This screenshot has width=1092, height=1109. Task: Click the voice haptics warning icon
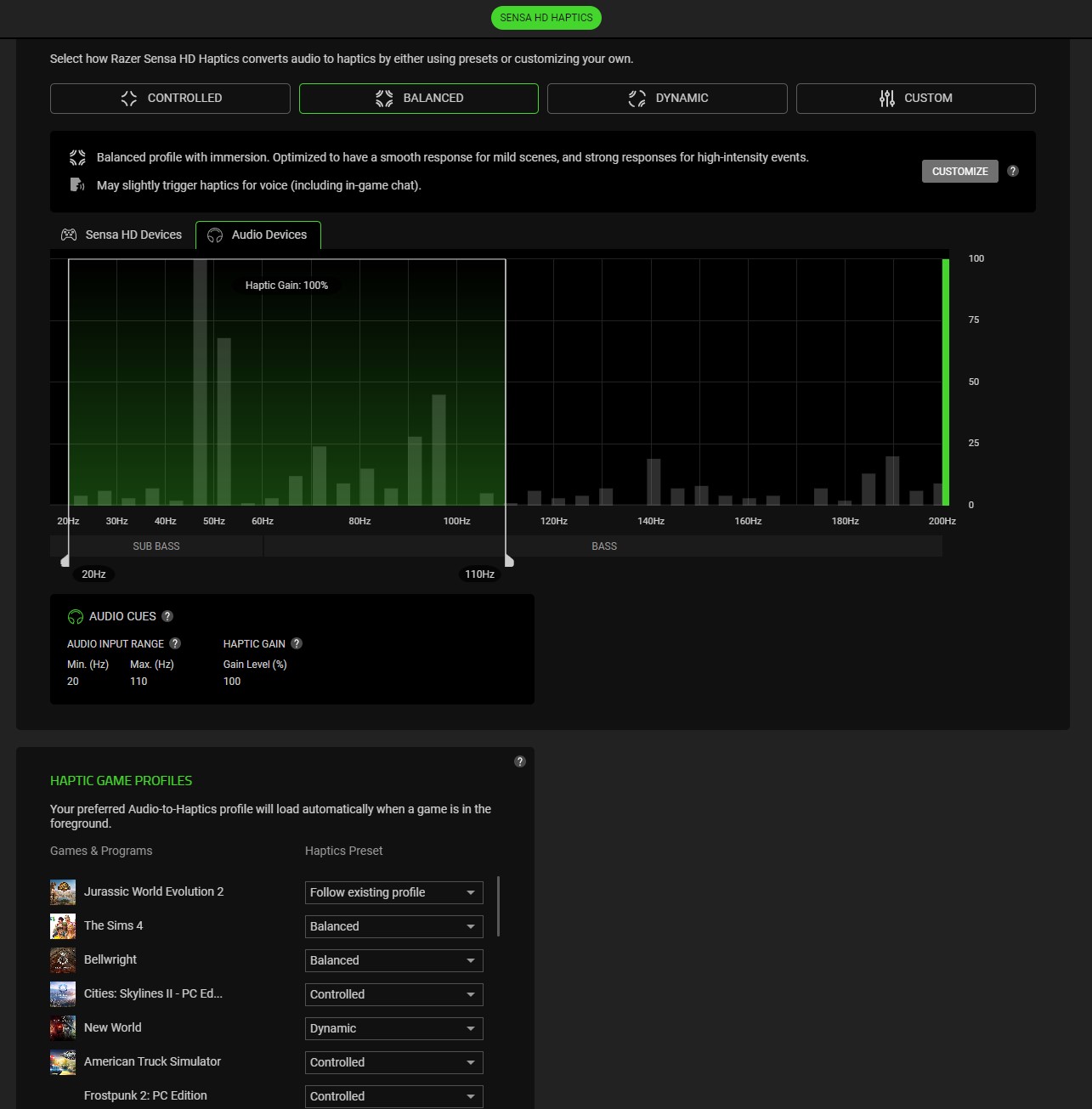click(77, 184)
